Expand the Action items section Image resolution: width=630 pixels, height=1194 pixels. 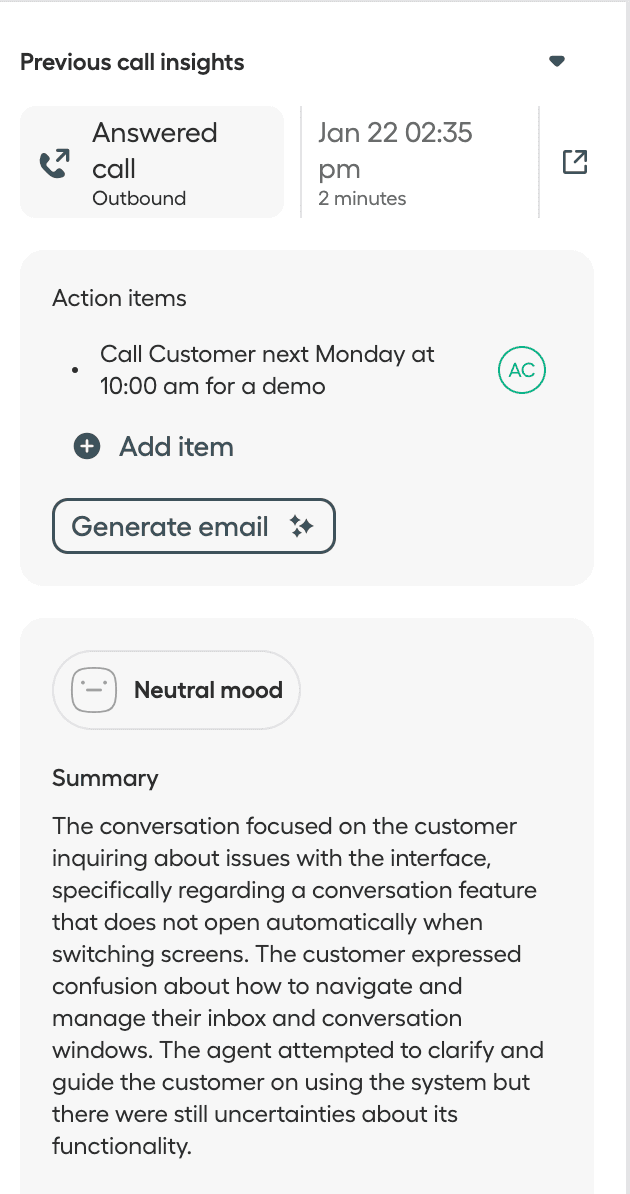tap(119, 298)
